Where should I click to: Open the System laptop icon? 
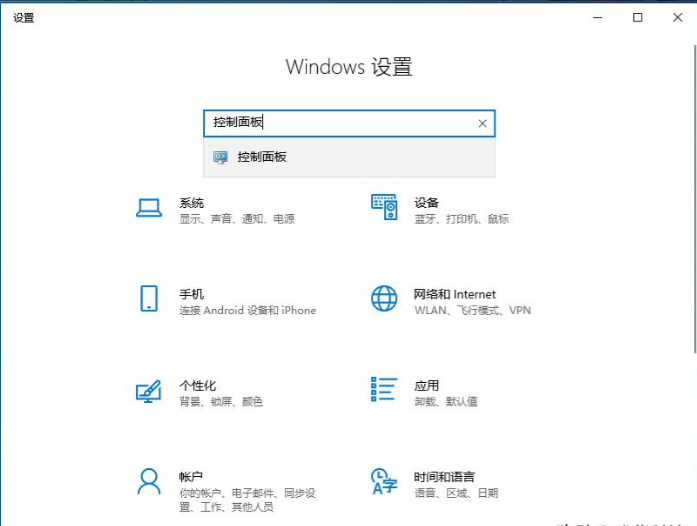[x=149, y=208]
